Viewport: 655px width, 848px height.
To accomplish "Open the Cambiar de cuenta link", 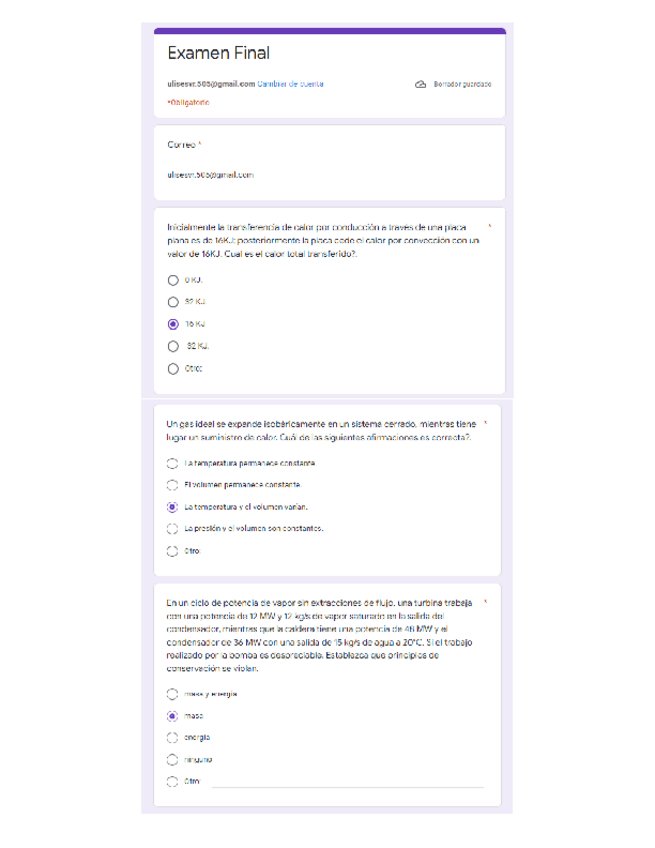I will point(291,84).
